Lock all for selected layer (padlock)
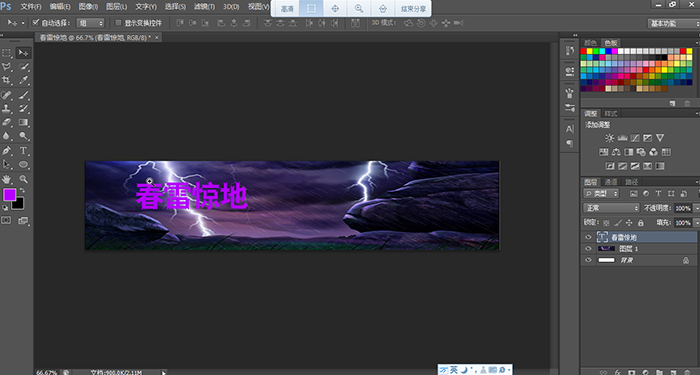 coord(641,222)
